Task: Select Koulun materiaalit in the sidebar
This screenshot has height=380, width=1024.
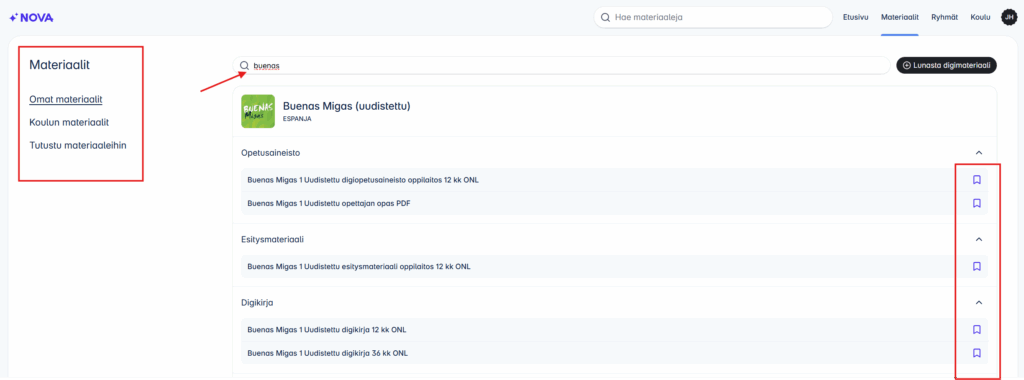Action: 69,122
